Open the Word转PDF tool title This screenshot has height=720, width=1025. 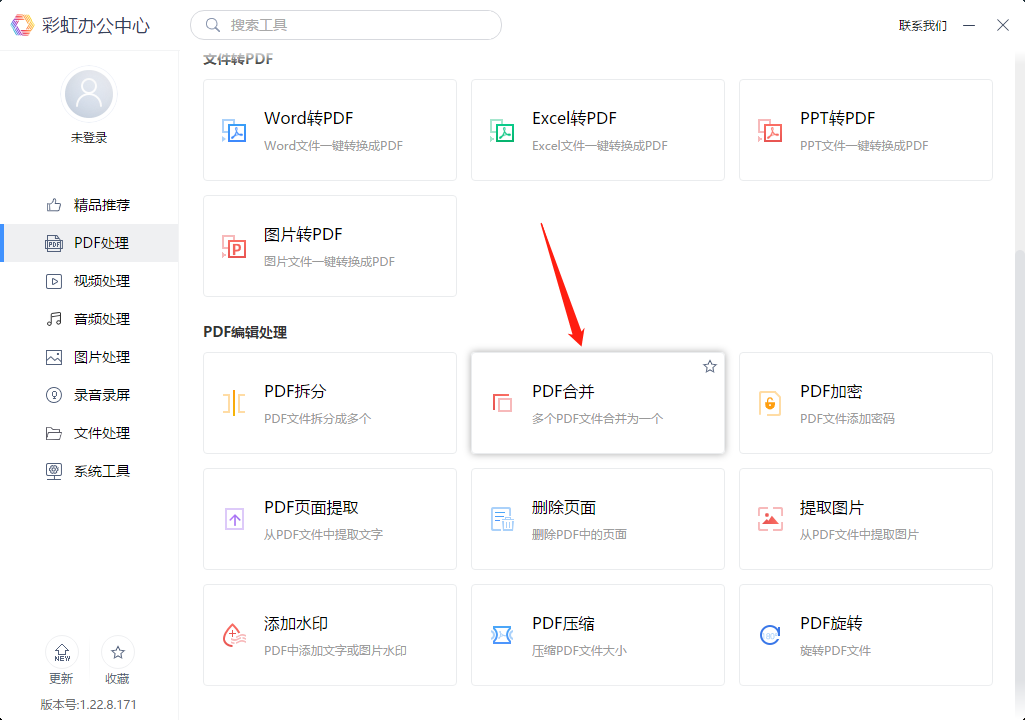click(x=309, y=118)
